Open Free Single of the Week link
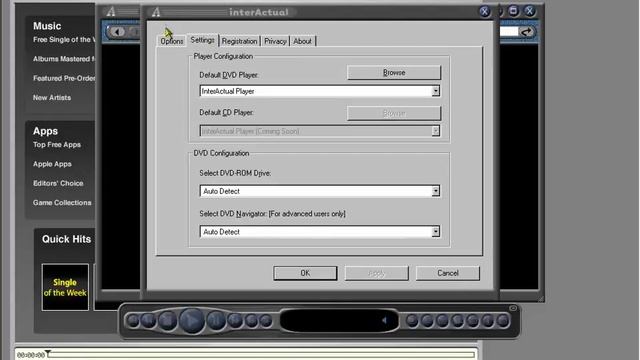Image resolution: width=640 pixels, height=360 pixels. (64, 40)
